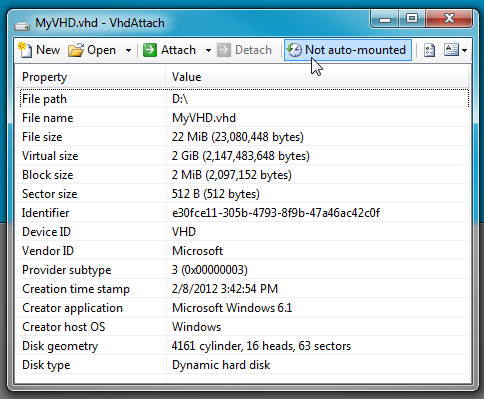Click the VhdAttach drive icon in title bar

[x=22, y=25]
